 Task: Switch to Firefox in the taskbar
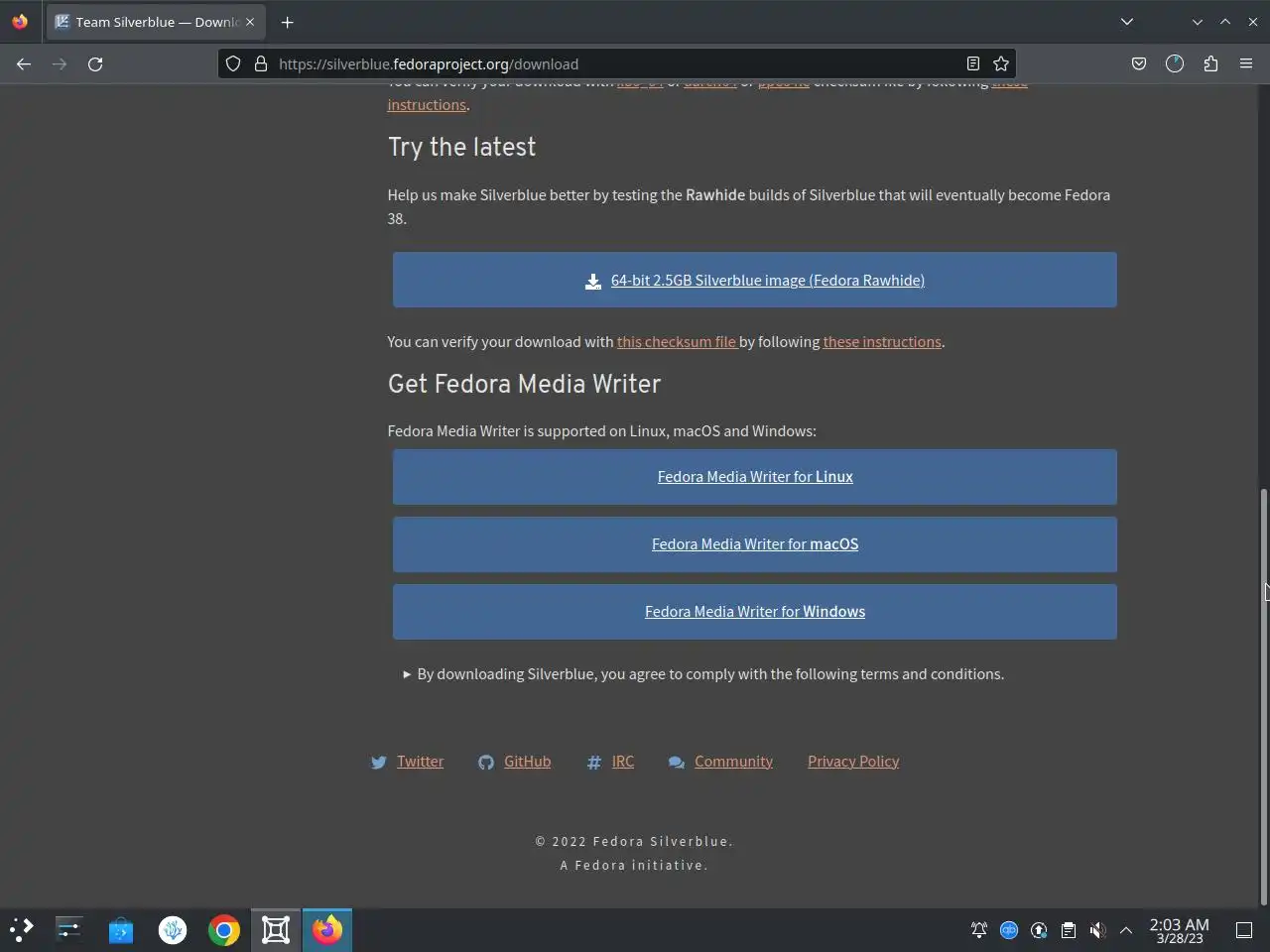coord(327,930)
